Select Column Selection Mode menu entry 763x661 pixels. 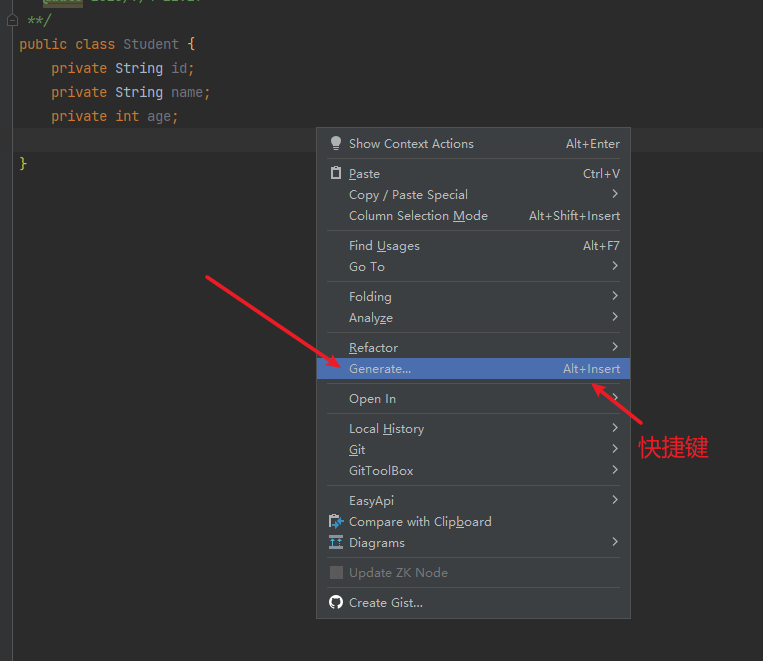tap(418, 215)
